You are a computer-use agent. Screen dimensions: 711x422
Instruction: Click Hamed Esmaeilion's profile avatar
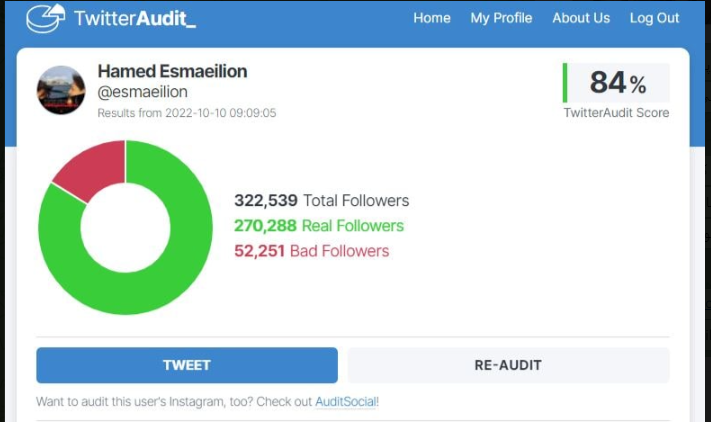coord(61,90)
